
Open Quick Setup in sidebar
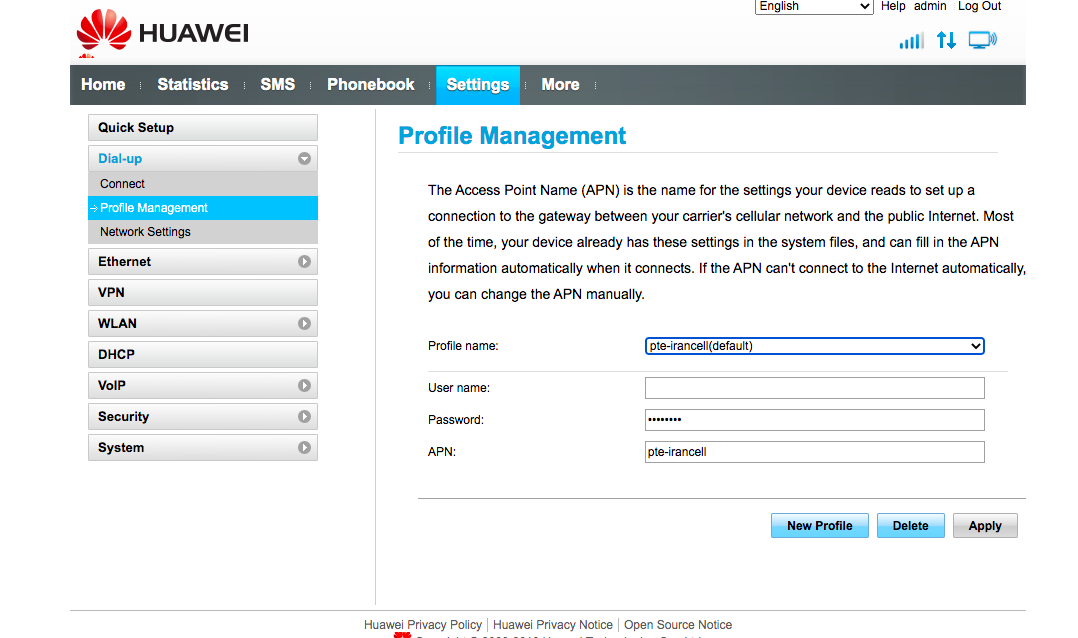203,128
